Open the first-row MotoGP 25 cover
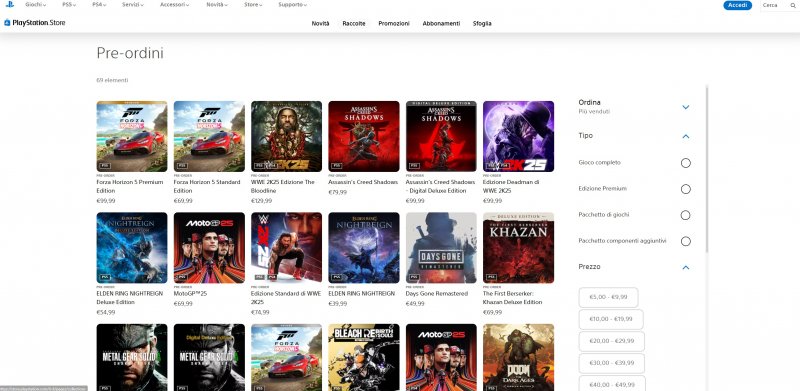This screenshot has width=800, height=391. (x=209, y=248)
